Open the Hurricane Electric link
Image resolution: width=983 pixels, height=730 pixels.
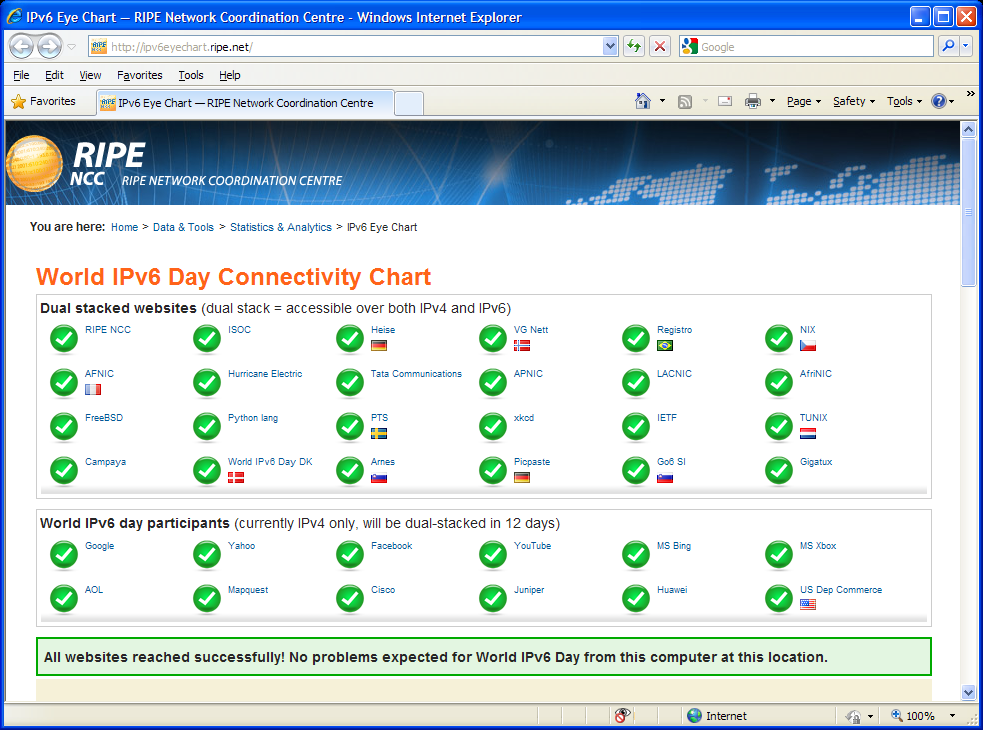[x=265, y=374]
